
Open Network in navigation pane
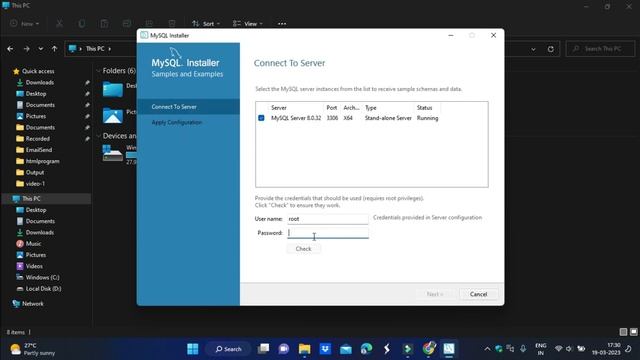pyautogui.click(x=33, y=304)
